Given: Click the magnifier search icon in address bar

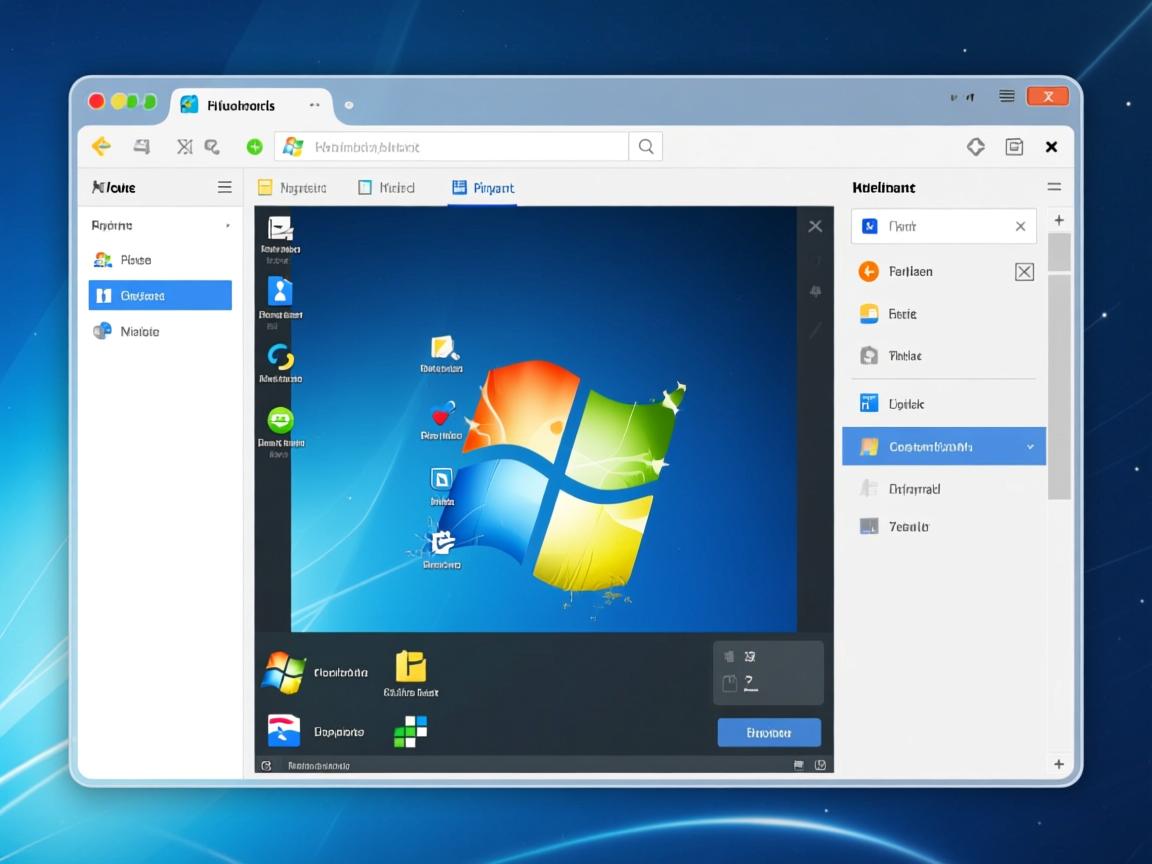Looking at the screenshot, I should click(646, 147).
